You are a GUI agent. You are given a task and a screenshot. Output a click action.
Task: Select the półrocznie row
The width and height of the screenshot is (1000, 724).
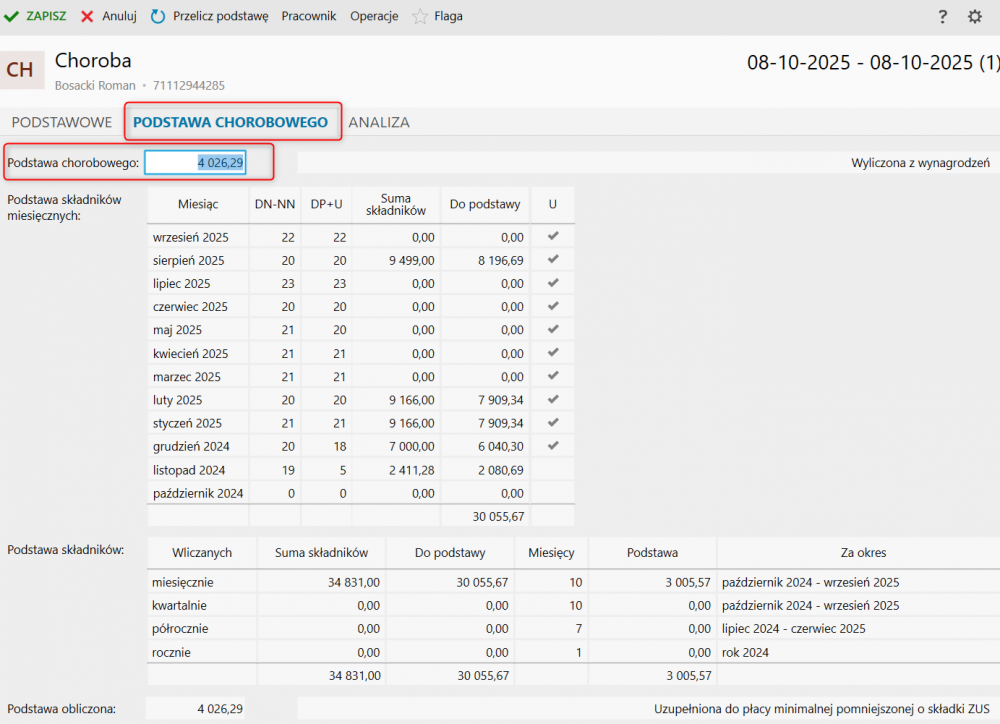573,628
